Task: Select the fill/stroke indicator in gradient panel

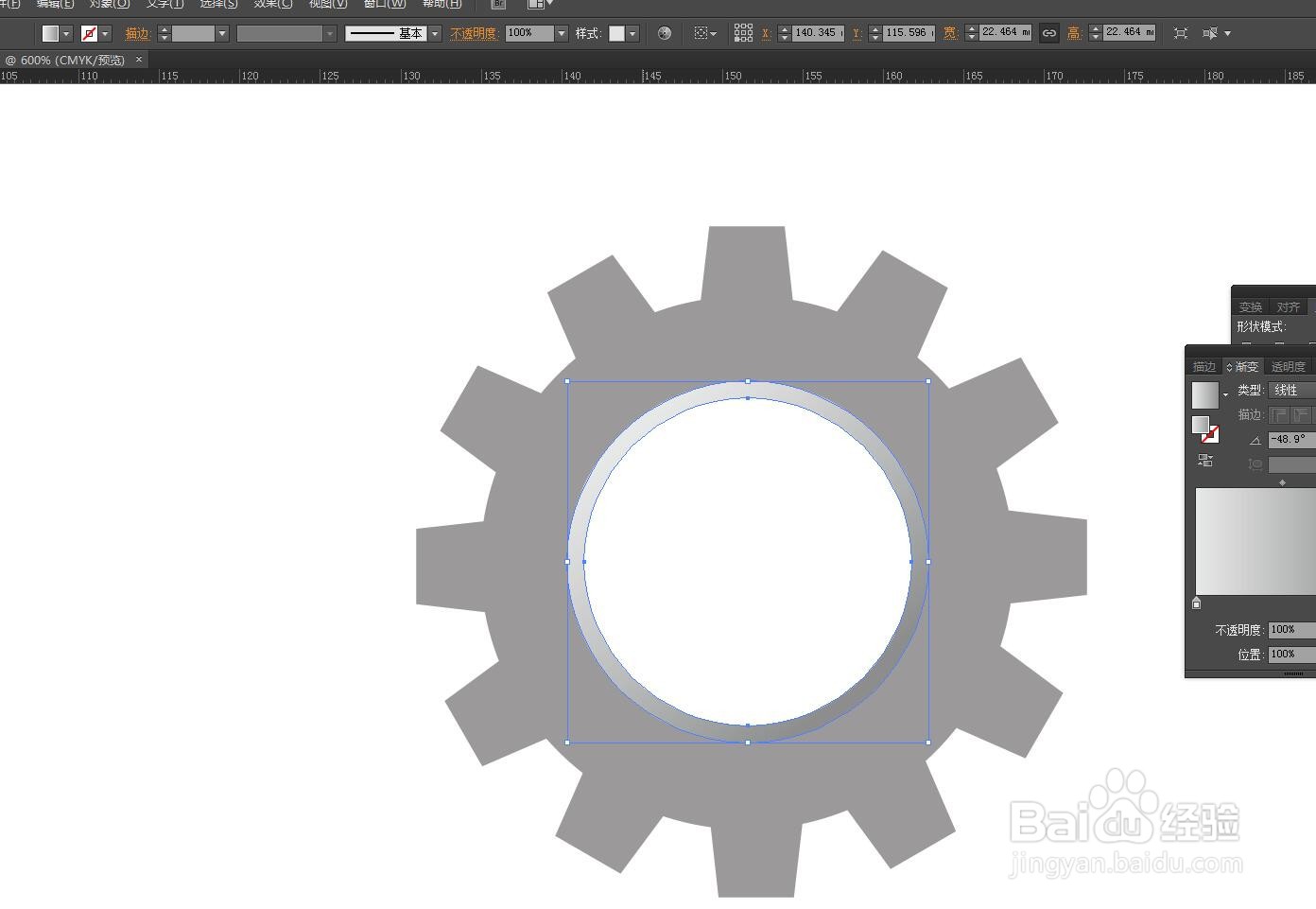Action: [x=1205, y=429]
